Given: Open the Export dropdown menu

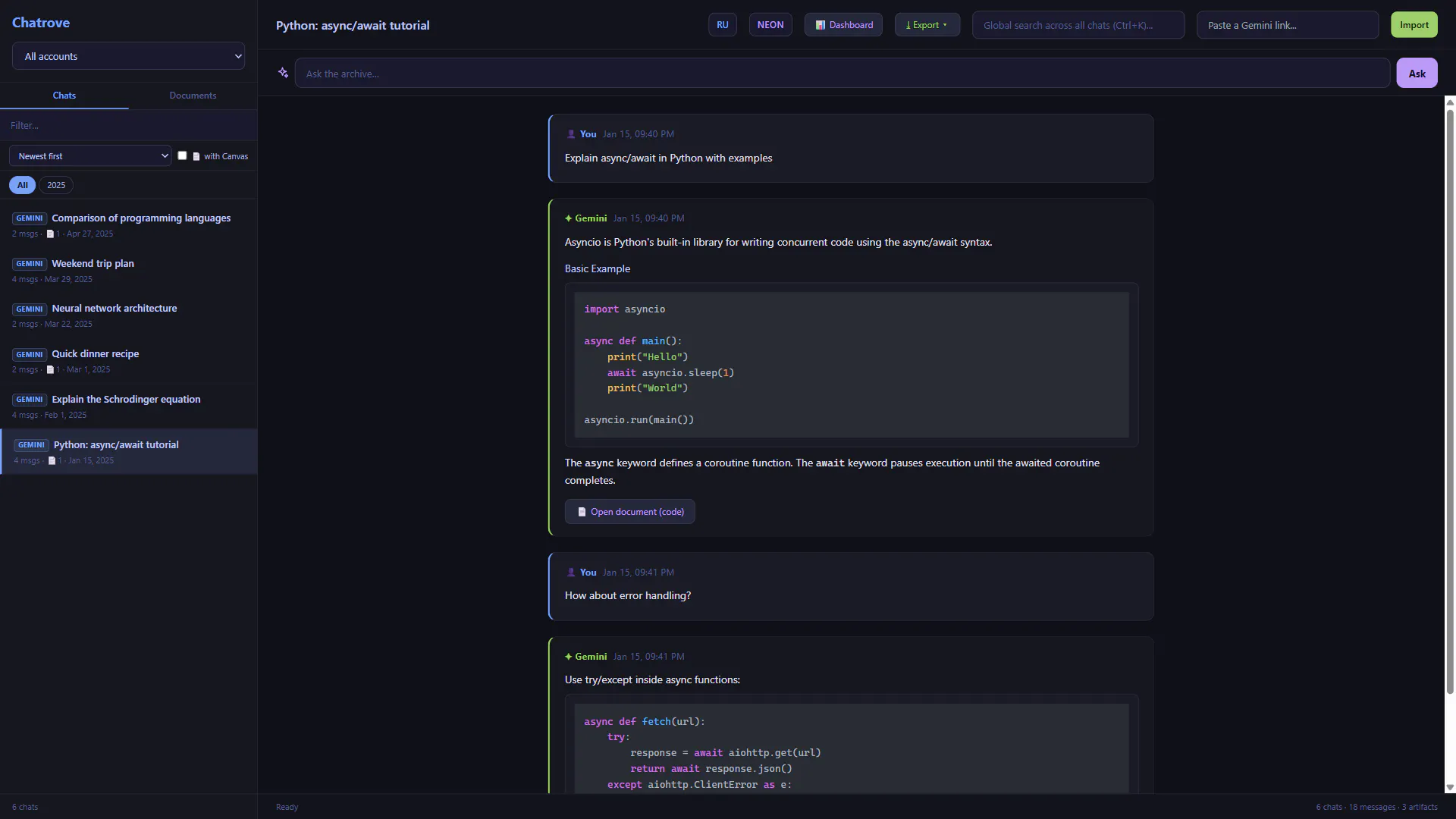Looking at the screenshot, I should click(x=927, y=25).
